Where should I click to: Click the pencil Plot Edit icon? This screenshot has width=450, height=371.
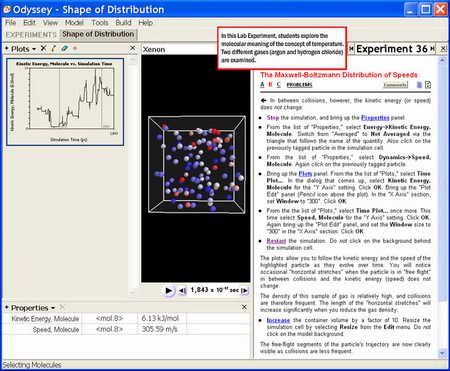54,49
